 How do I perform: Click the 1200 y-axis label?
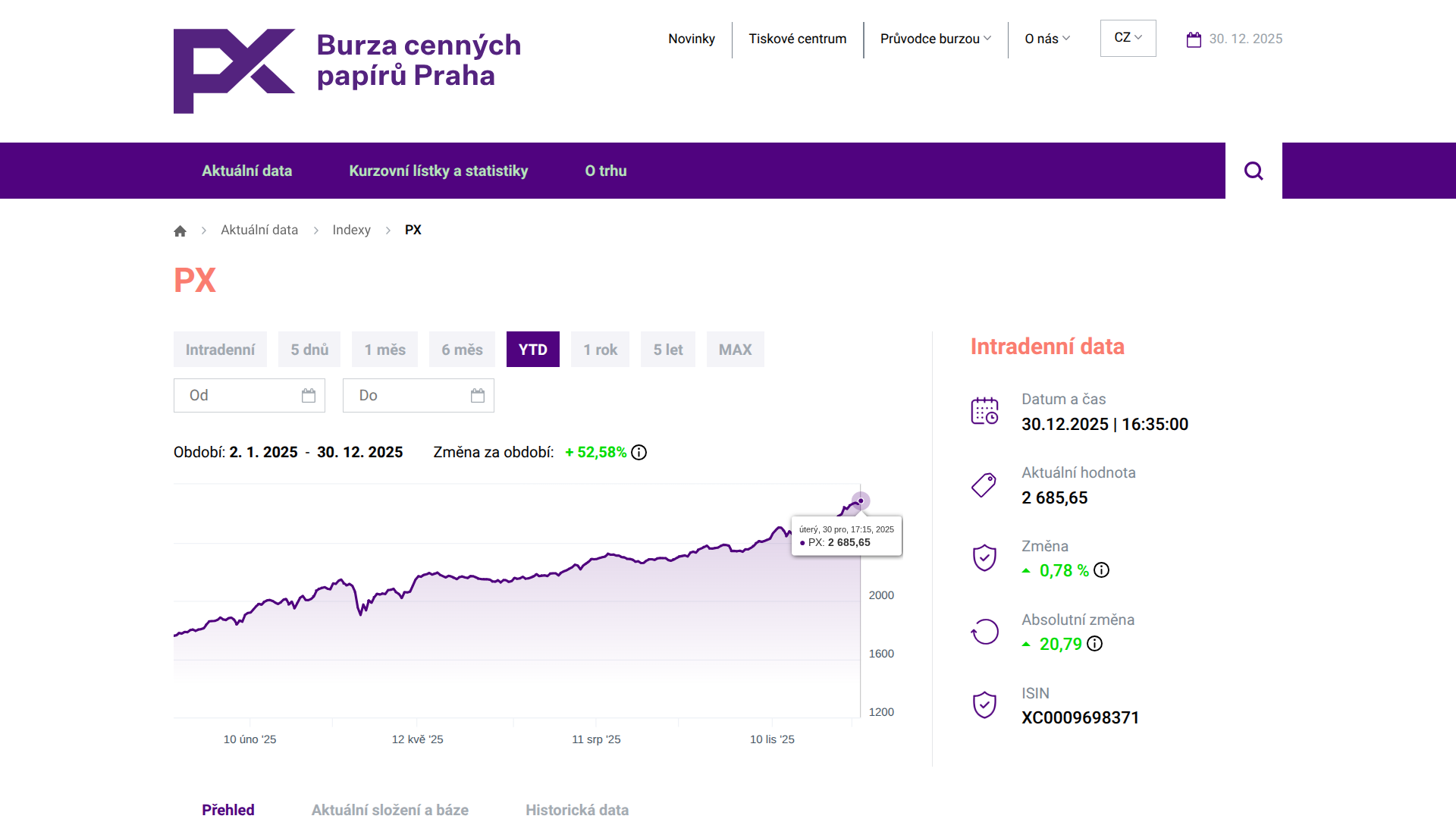(881, 712)
